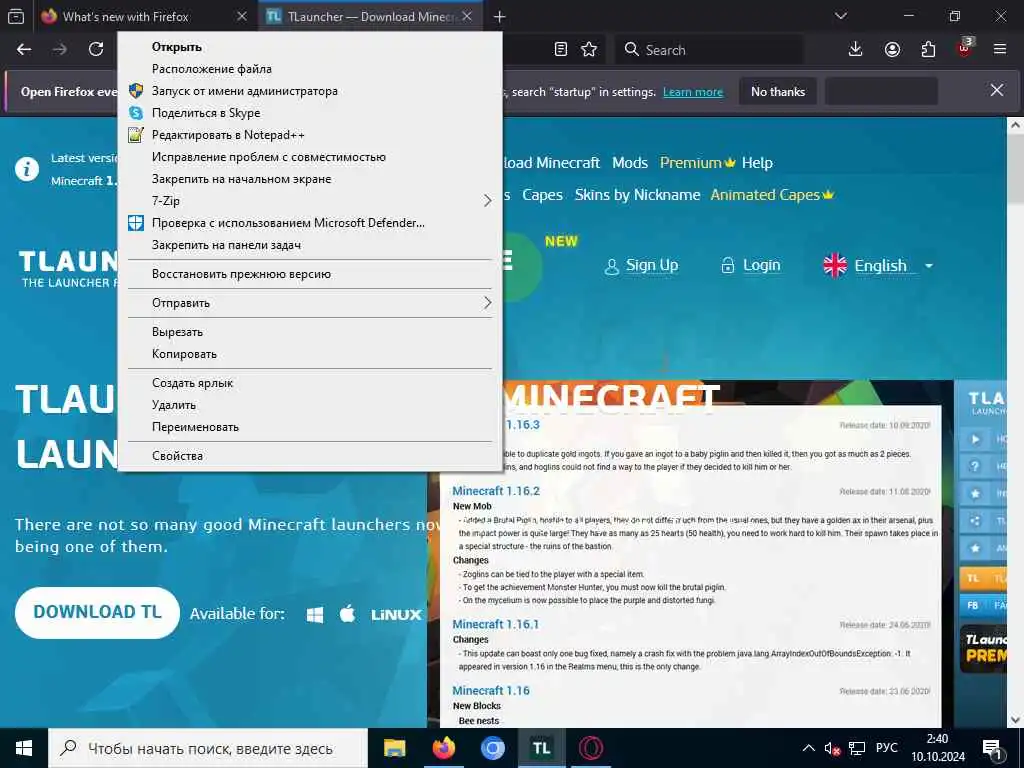Open the Help navigation link
1024x768 pixels.
[x=757, y=163]
